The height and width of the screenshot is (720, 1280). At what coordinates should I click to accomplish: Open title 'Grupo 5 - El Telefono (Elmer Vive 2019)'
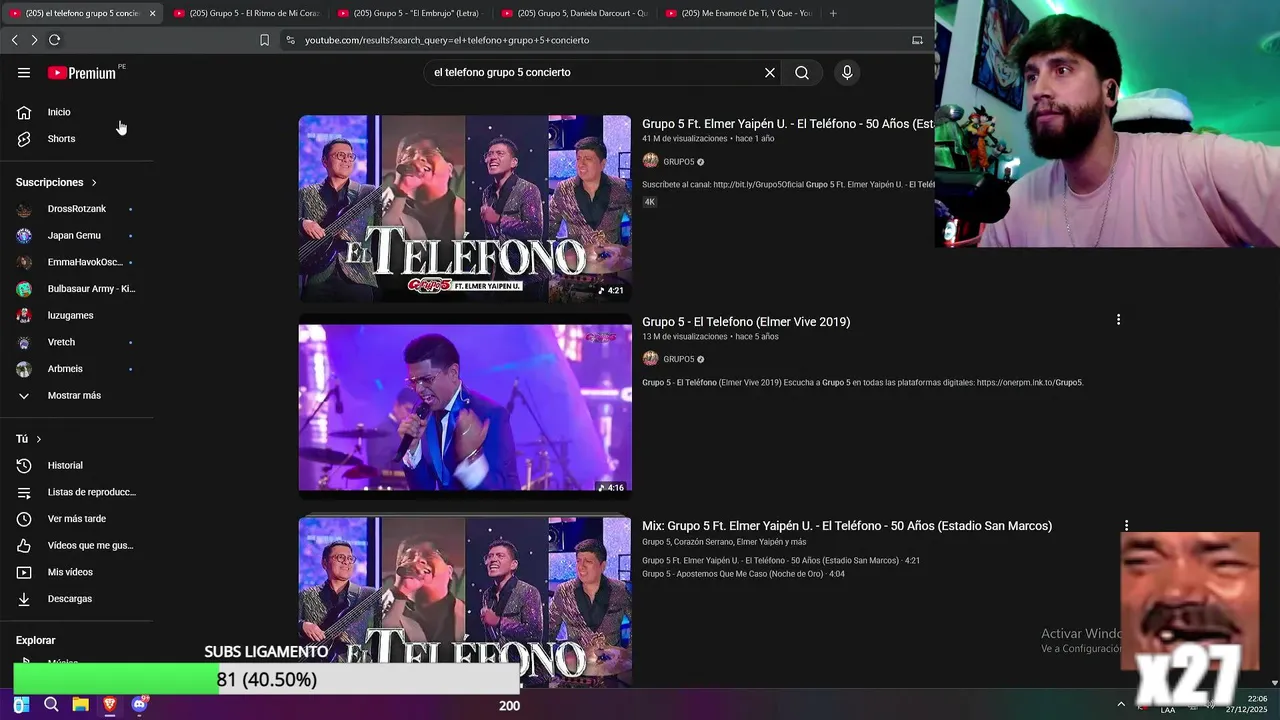point(746,322)
